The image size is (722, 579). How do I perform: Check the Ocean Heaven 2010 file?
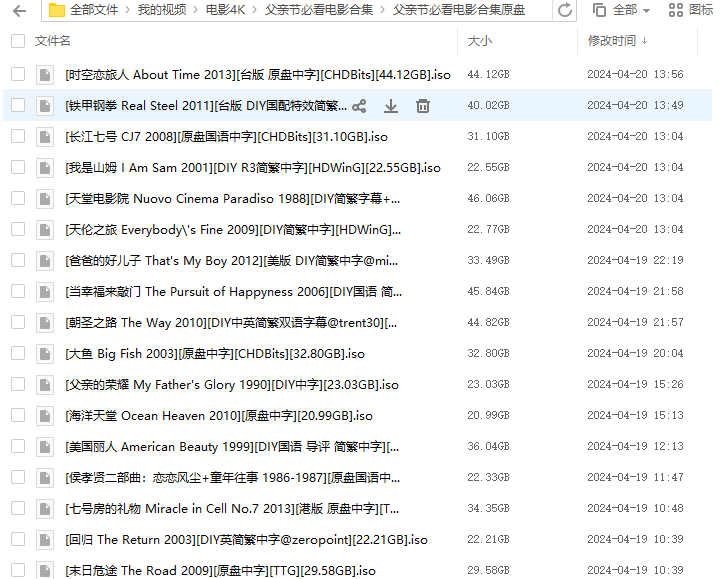pos(18,415)
